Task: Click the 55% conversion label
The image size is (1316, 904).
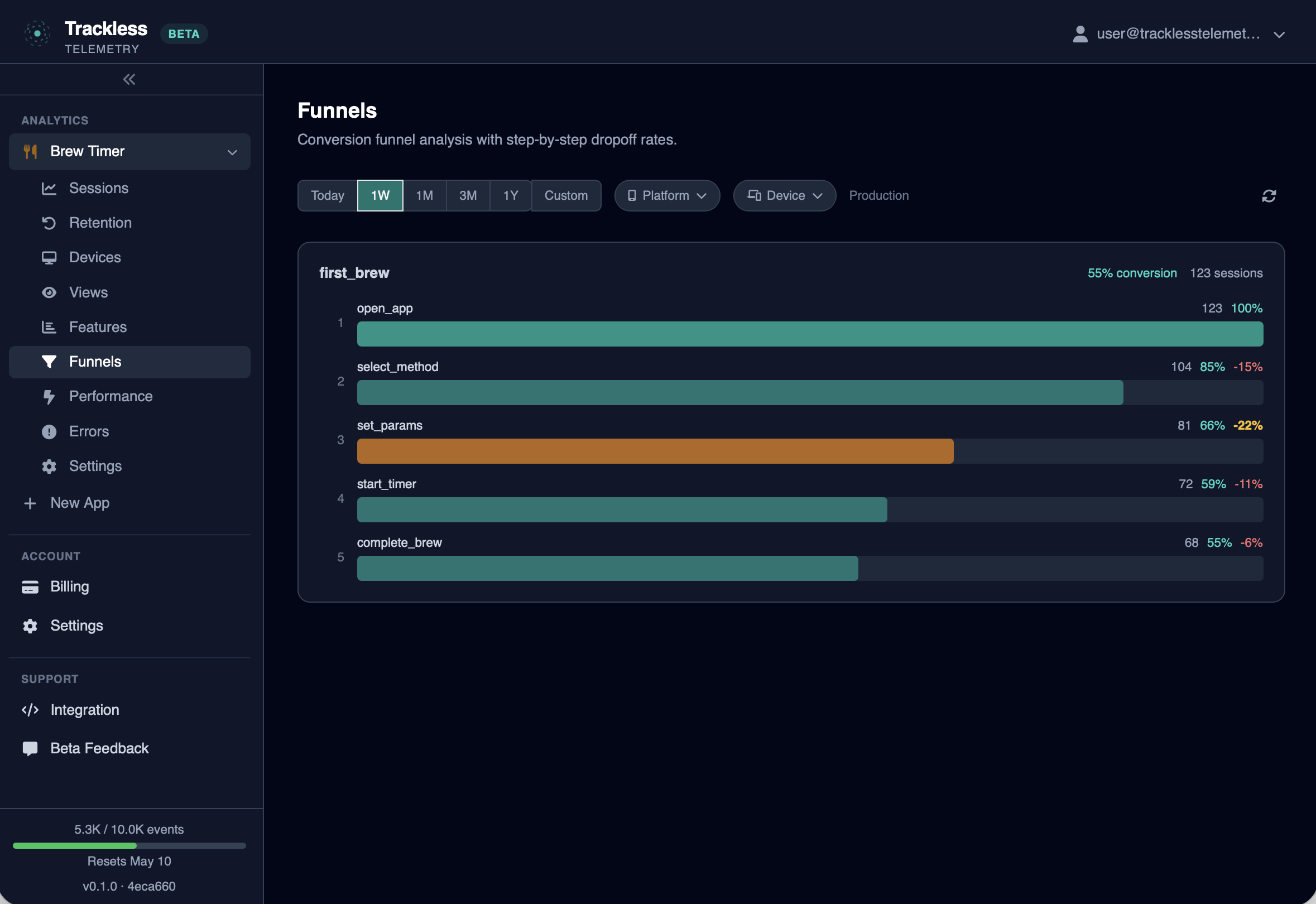Action: point(1132,273)
